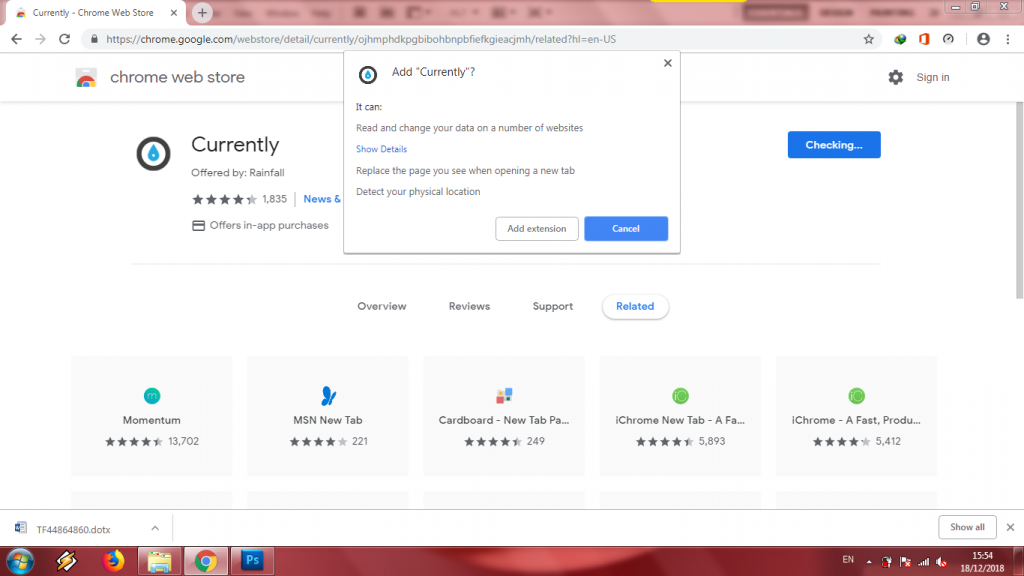Expand the download item options chevron
1024x576 pixels.
pyautogui.click(x=155, y=528)
